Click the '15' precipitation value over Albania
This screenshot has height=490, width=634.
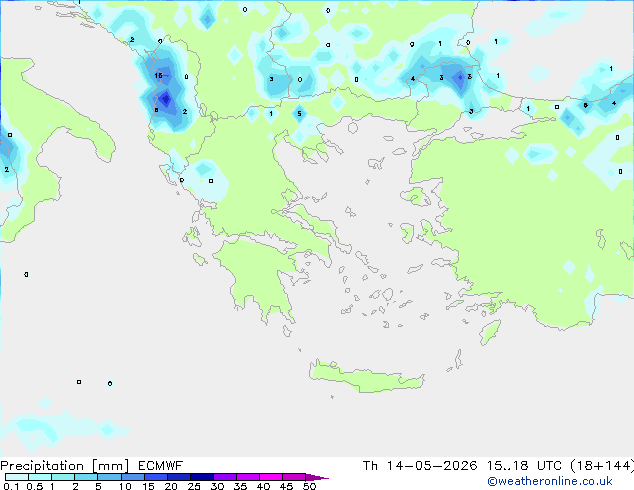pyautogui.click(x=158, y=76)
